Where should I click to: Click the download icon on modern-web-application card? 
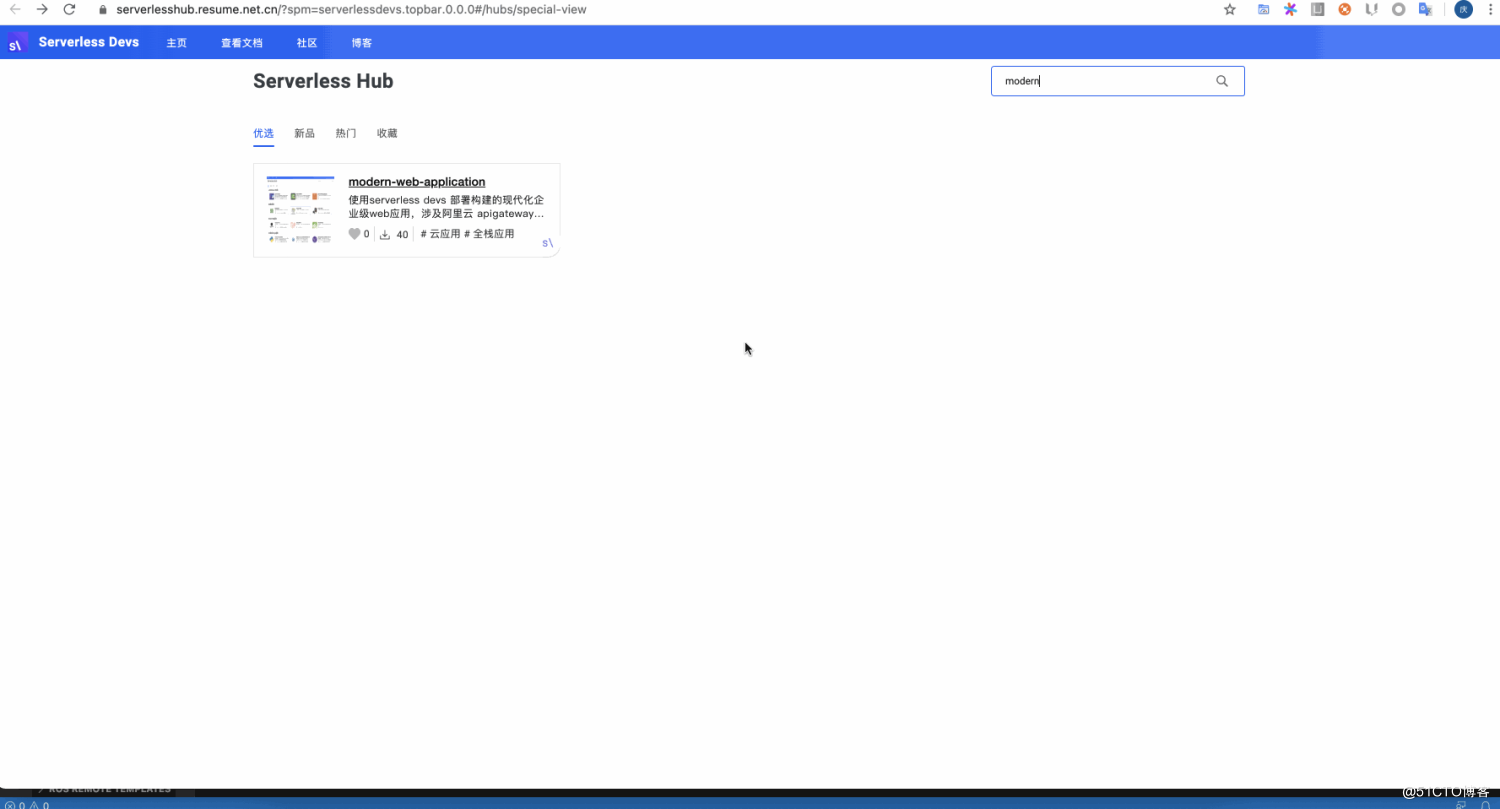tap(385, 234)
